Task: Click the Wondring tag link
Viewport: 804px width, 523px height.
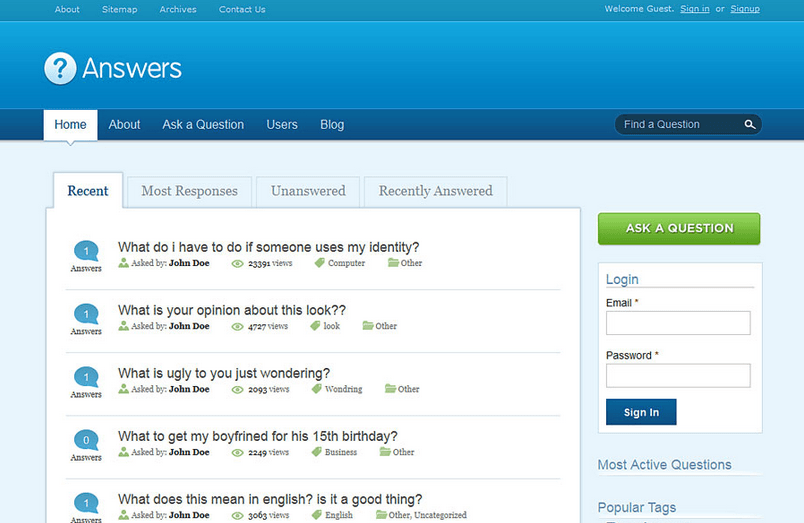Action: pos(344,389)
